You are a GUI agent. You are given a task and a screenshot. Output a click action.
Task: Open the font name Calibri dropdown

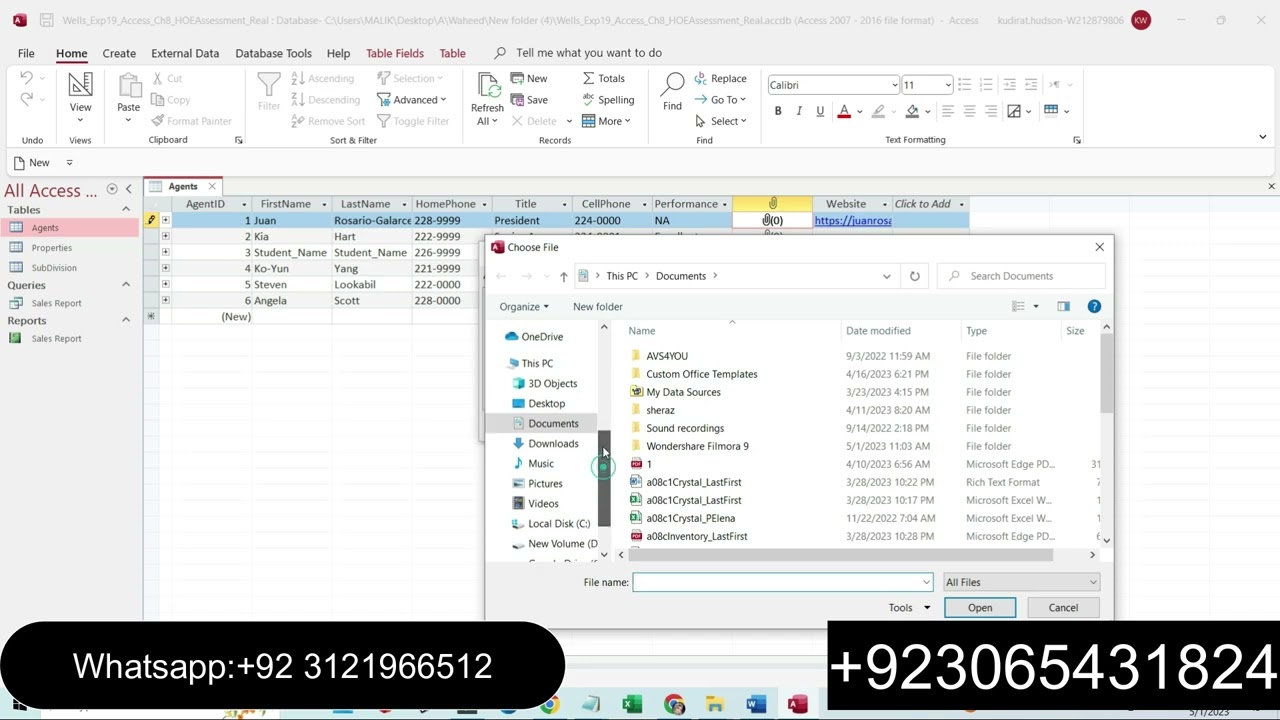tap(894, 85)
